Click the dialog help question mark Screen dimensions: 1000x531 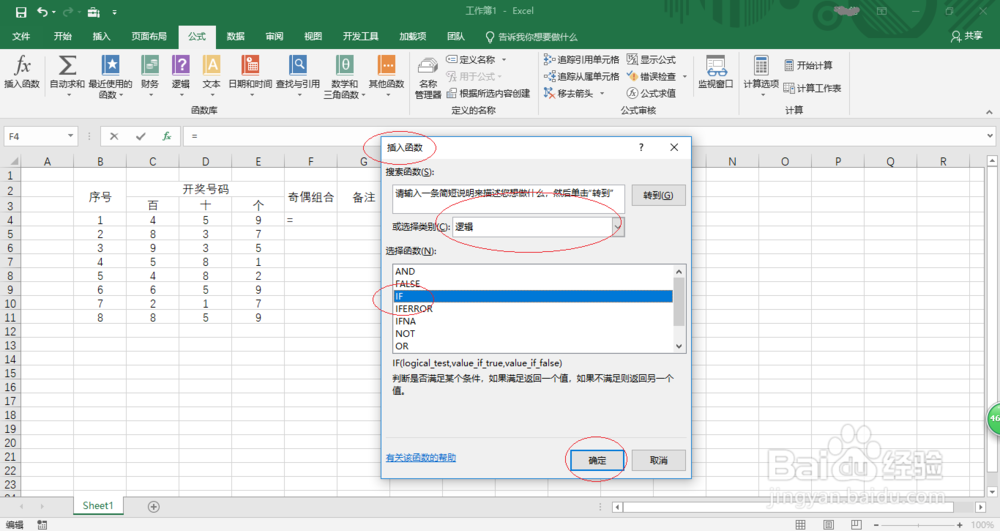[x=641, y=147]
